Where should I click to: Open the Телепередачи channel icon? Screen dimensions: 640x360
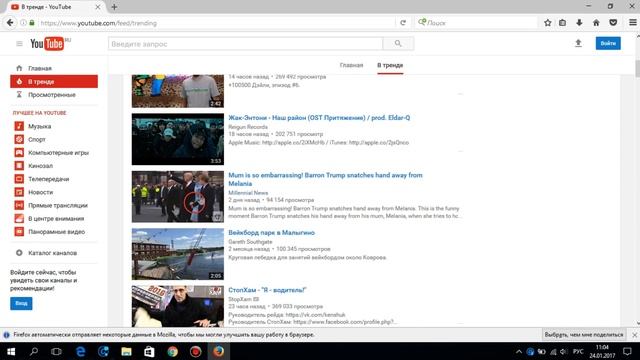click(19, 179)
